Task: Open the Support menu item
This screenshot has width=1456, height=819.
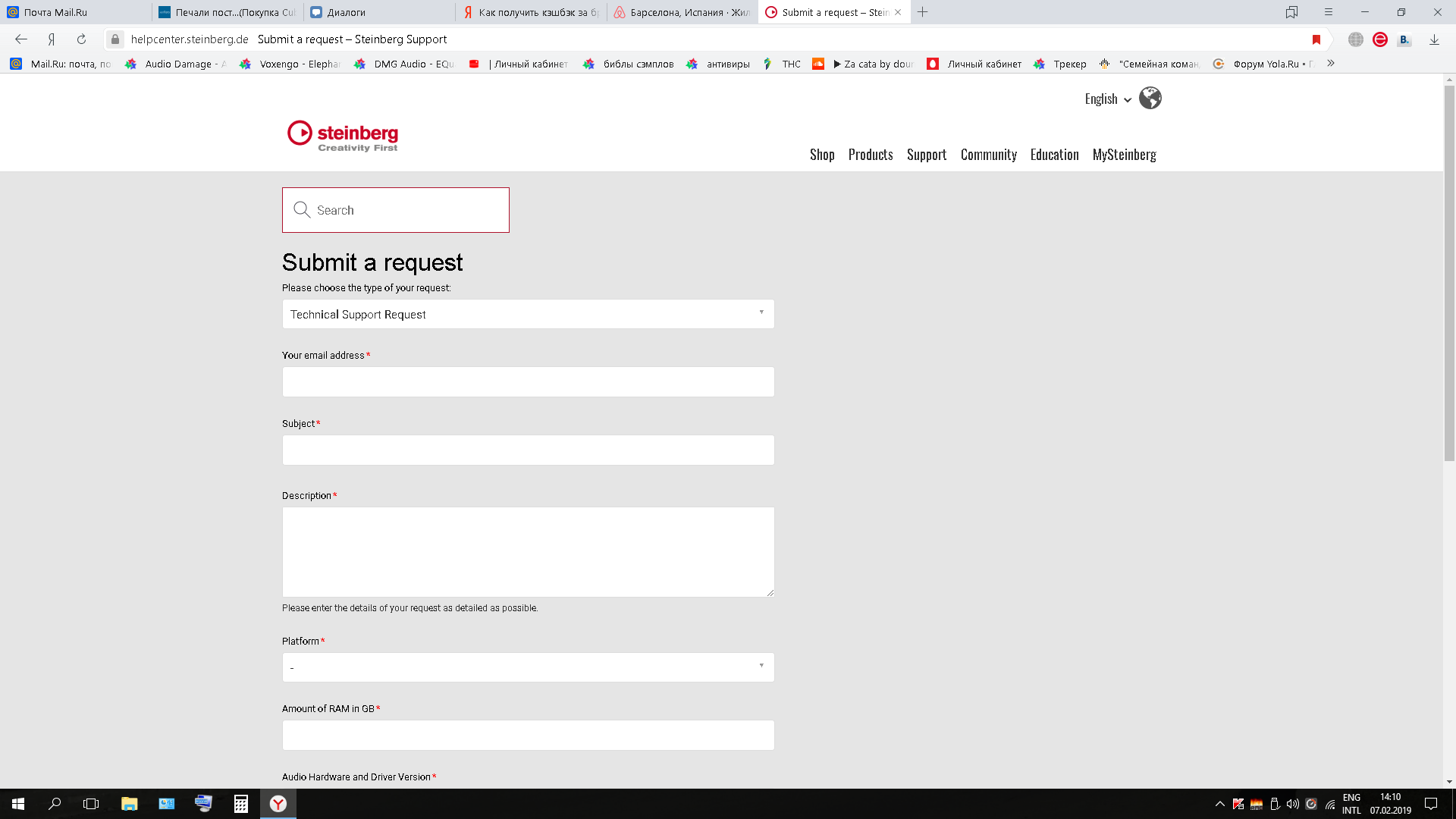Action: point(926,155)
